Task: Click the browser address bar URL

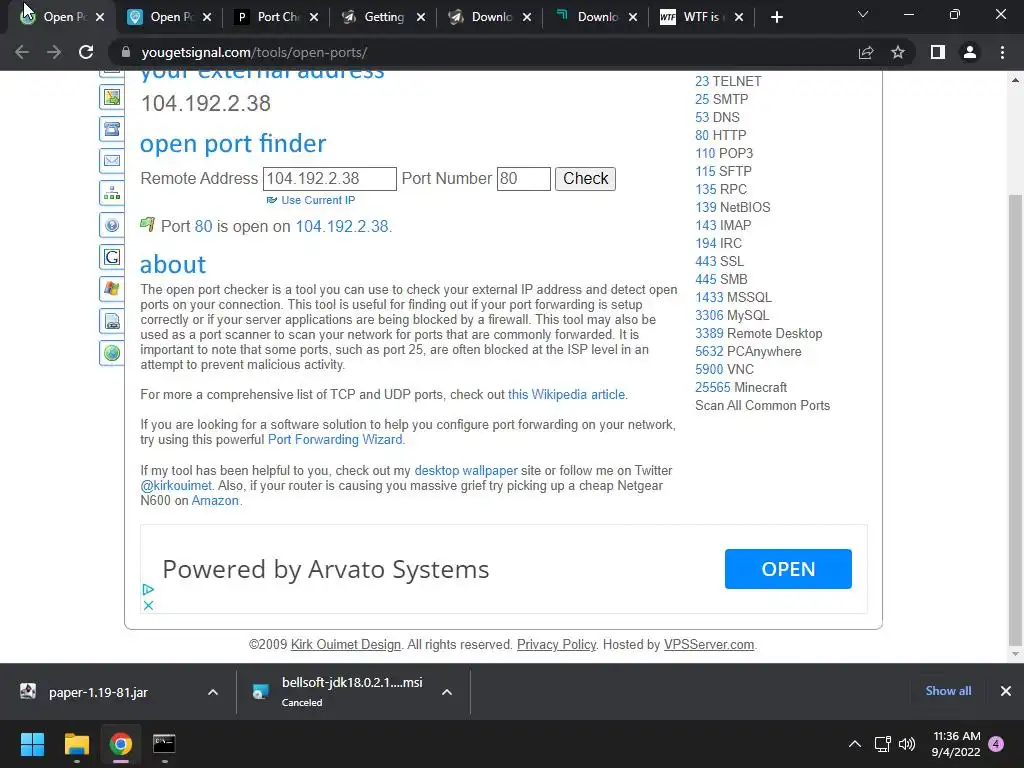Action: click(254, 52)
